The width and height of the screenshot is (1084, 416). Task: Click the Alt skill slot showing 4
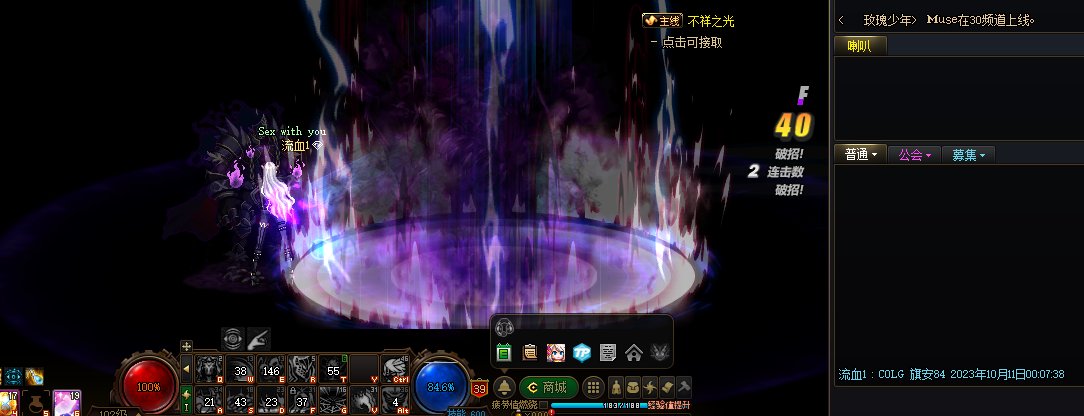[x=395, y=399]
